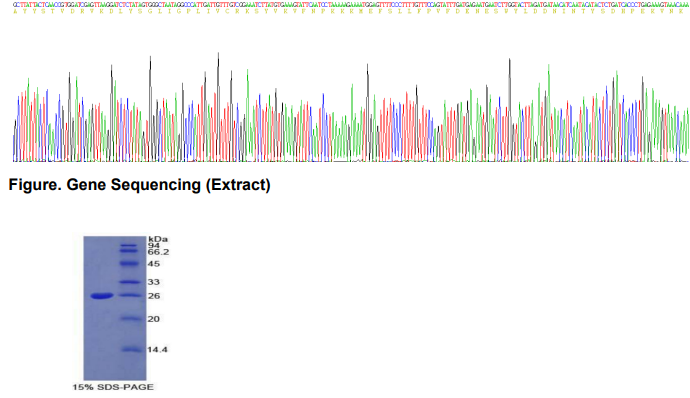
Task: Click the 33 kDa marker label
Action: 154,282
